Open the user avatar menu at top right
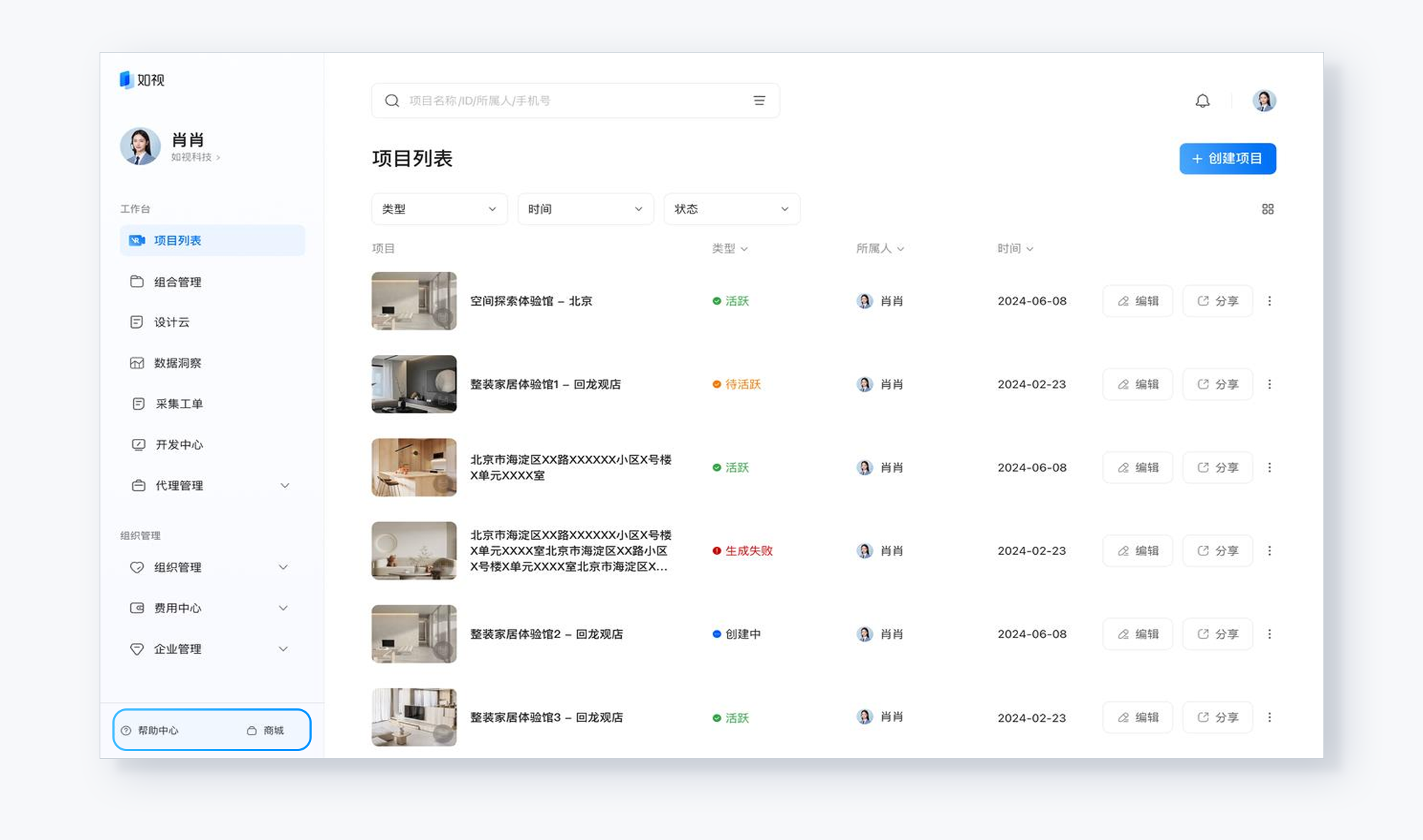 click(1264, 101)
